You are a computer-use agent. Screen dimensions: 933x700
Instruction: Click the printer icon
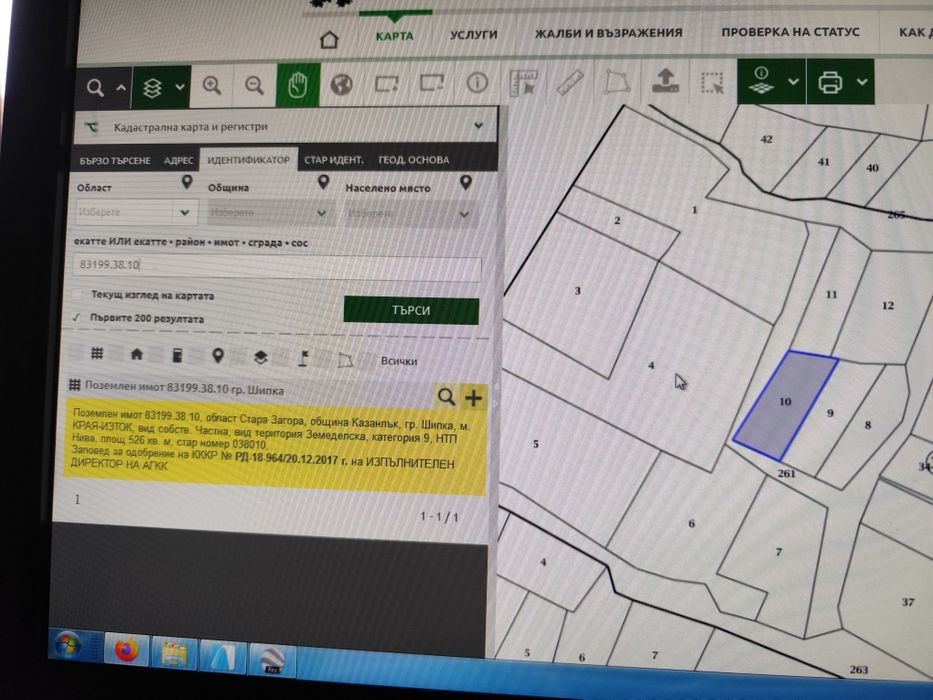pos(830,82)
